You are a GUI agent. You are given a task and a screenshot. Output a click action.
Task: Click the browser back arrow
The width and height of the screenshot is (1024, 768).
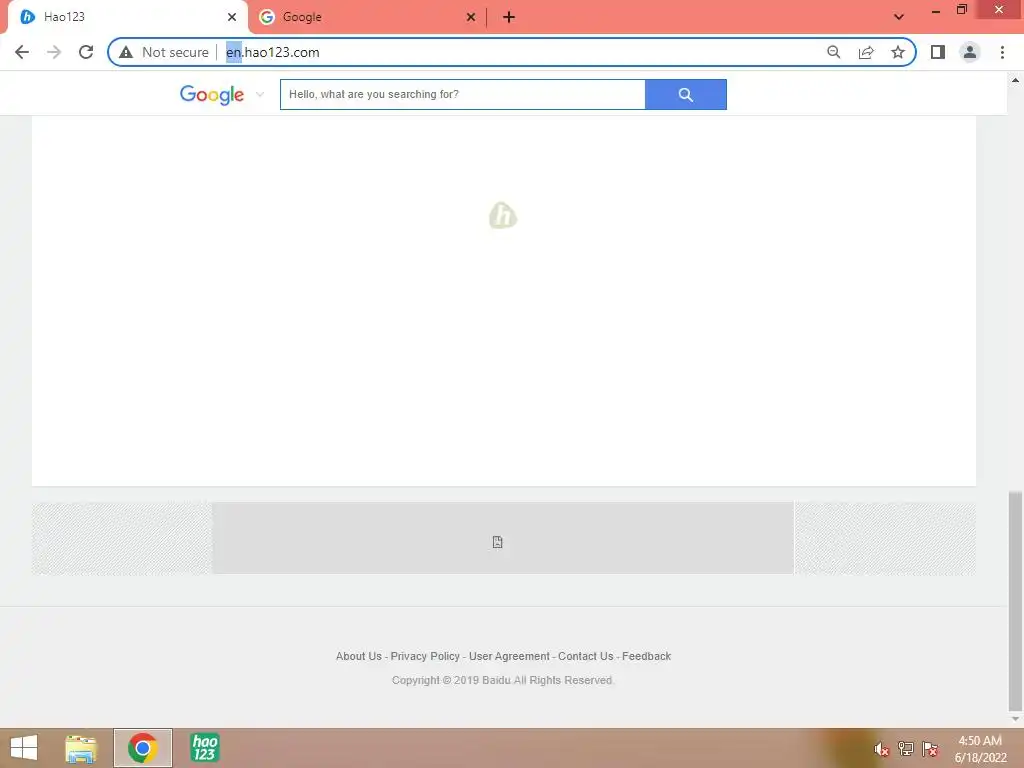22,52
